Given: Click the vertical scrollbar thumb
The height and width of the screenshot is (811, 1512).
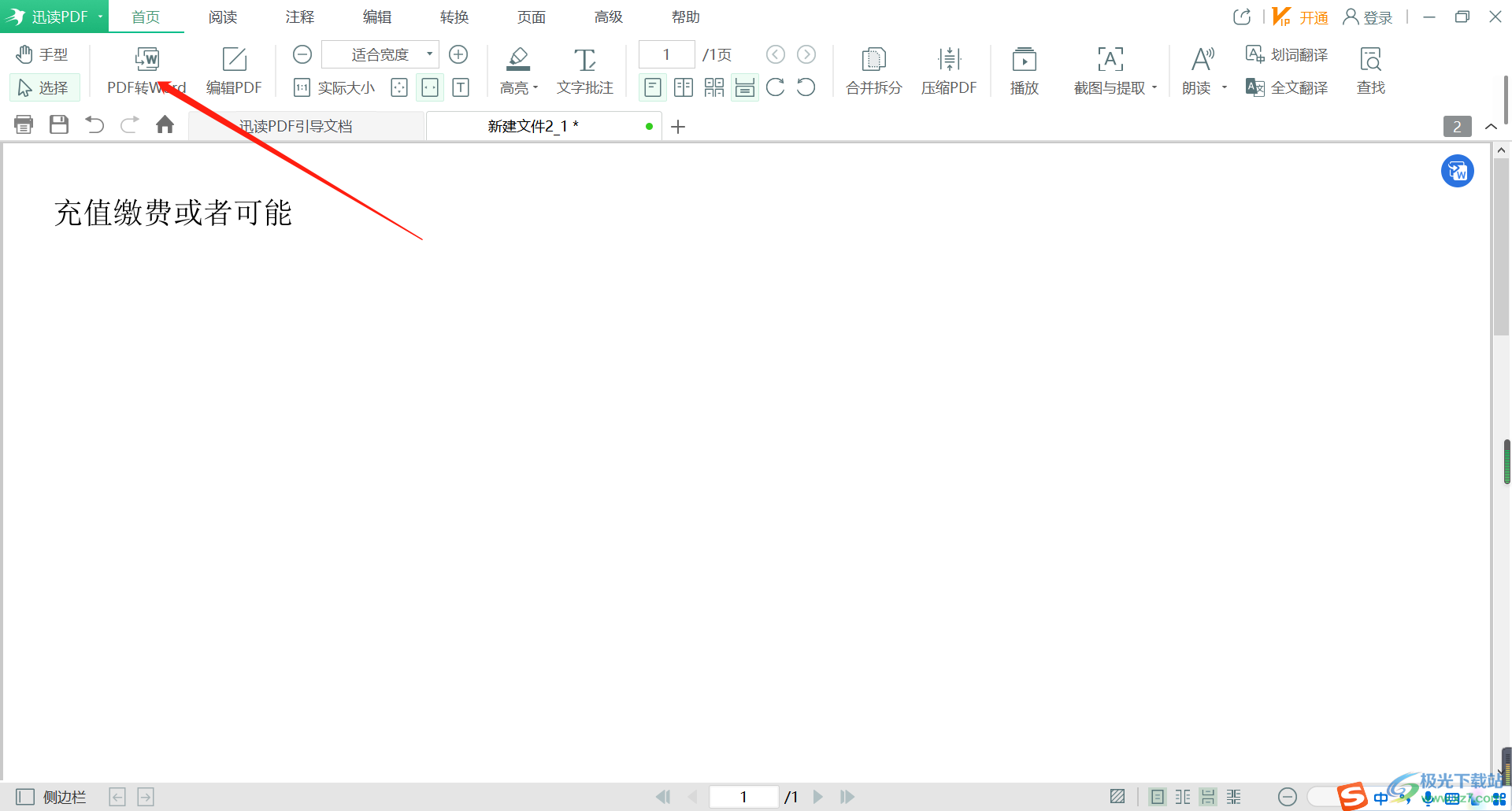Looking at the screenshot, I should coord(1501,247).
